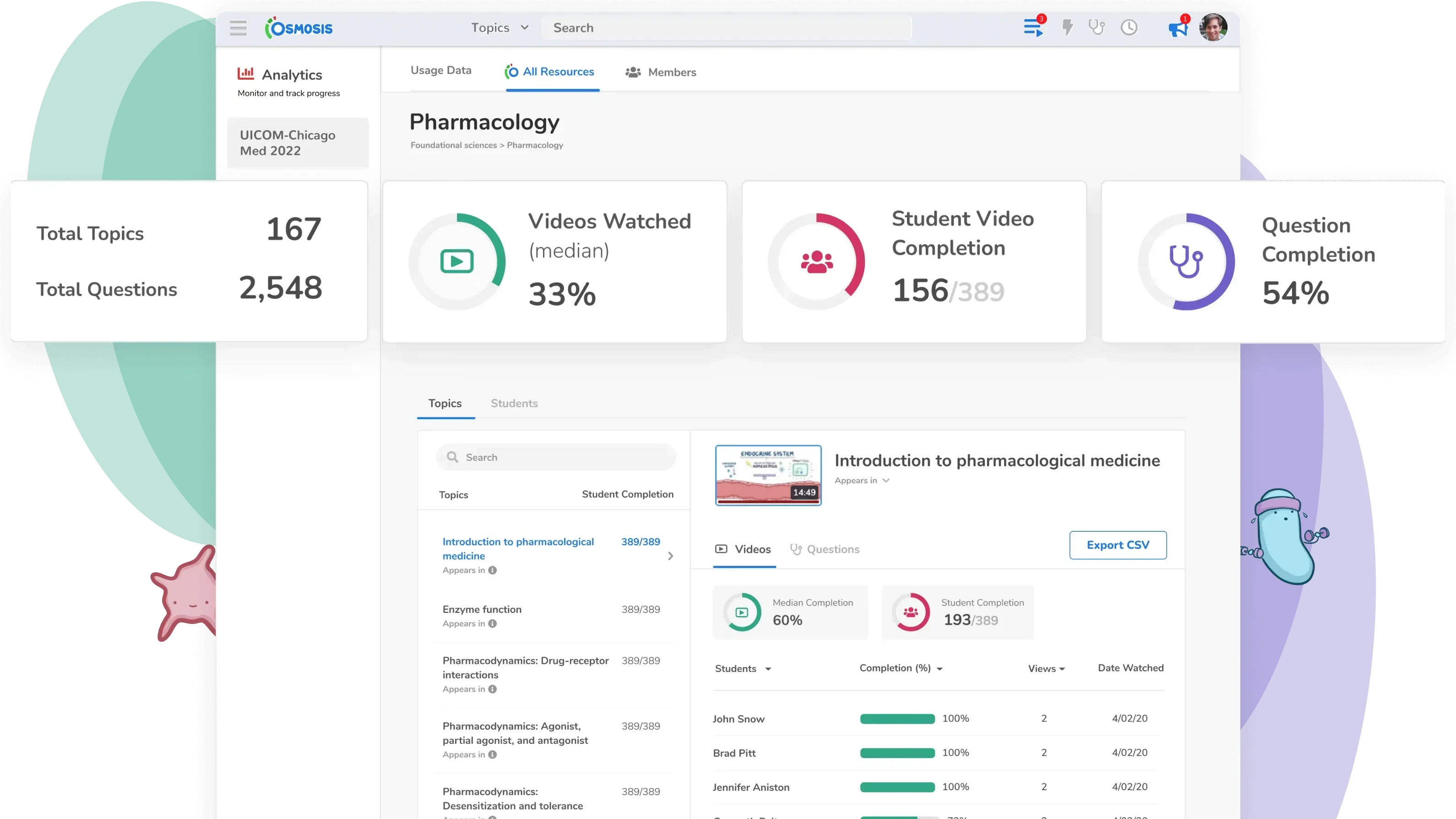Click the Osmosis logo
This screenshot has height=819, width=1456.
pyautogui.click(x=299, y=27)
